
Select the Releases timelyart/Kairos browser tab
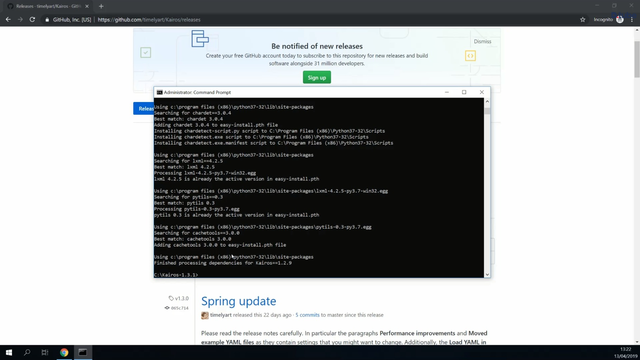[48, 6]
